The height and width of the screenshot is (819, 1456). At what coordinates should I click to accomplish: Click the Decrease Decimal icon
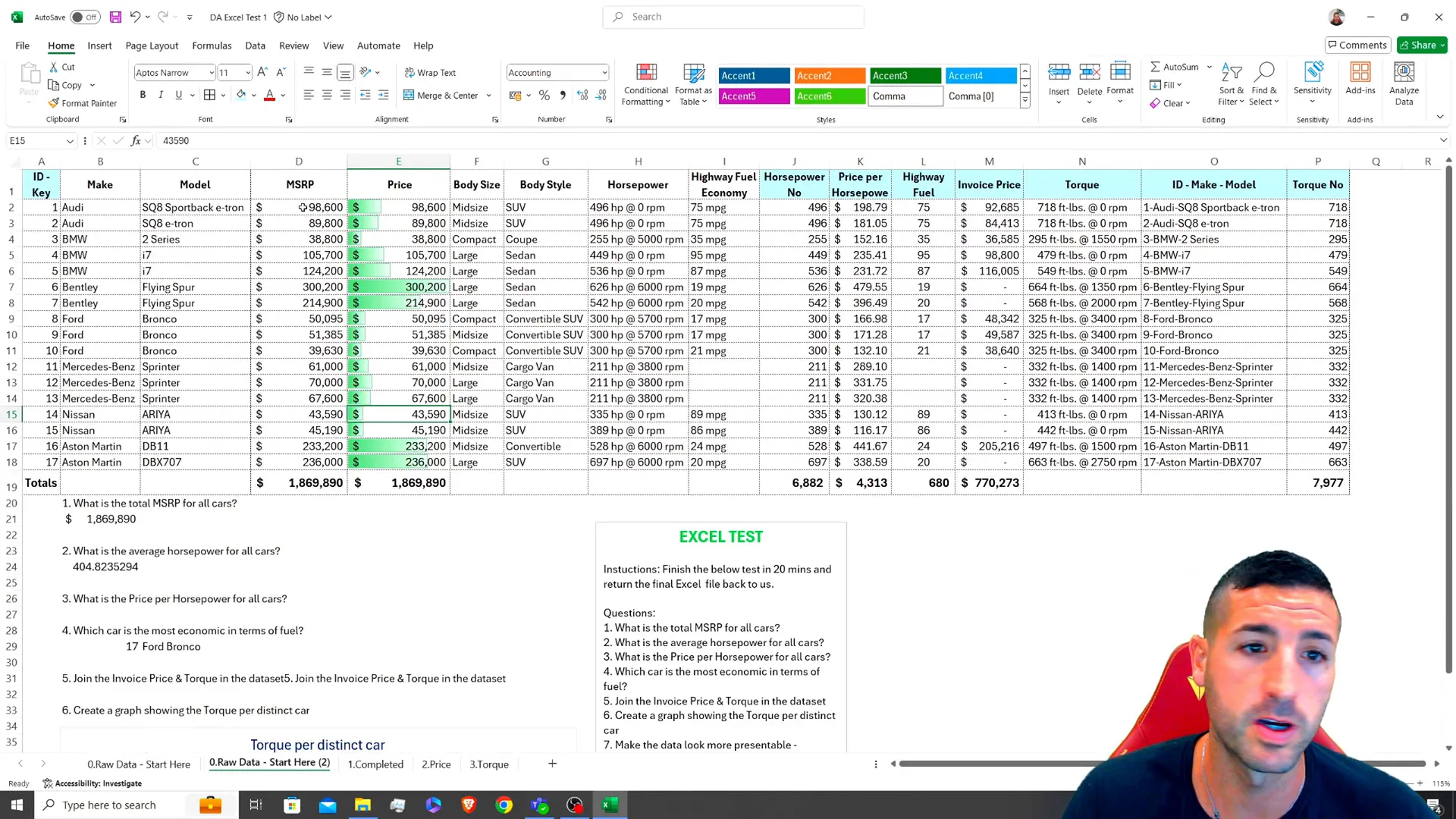[x=601, y=95]
